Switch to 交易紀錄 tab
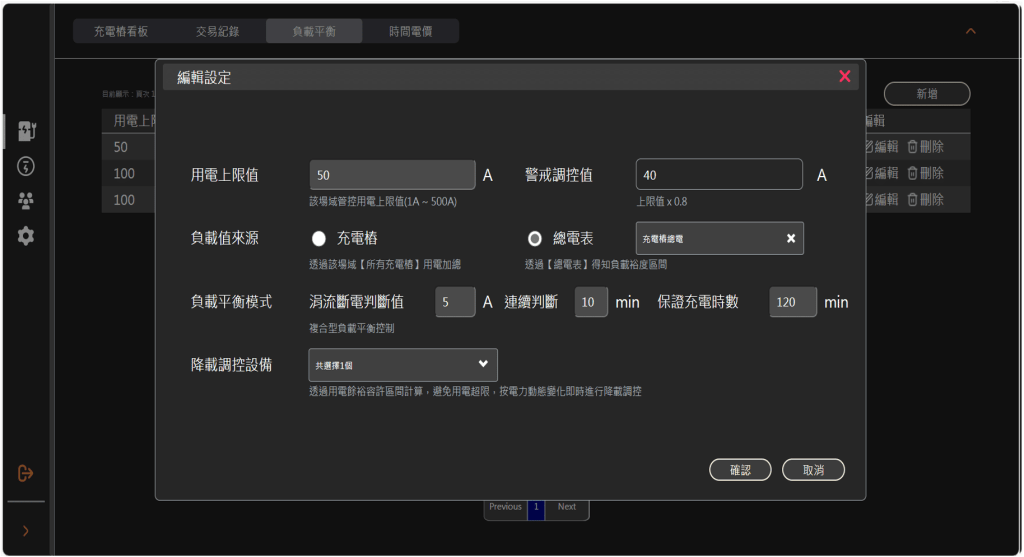Image resolution: width=1024 pixels, height=557 pixels. (217, 31)
